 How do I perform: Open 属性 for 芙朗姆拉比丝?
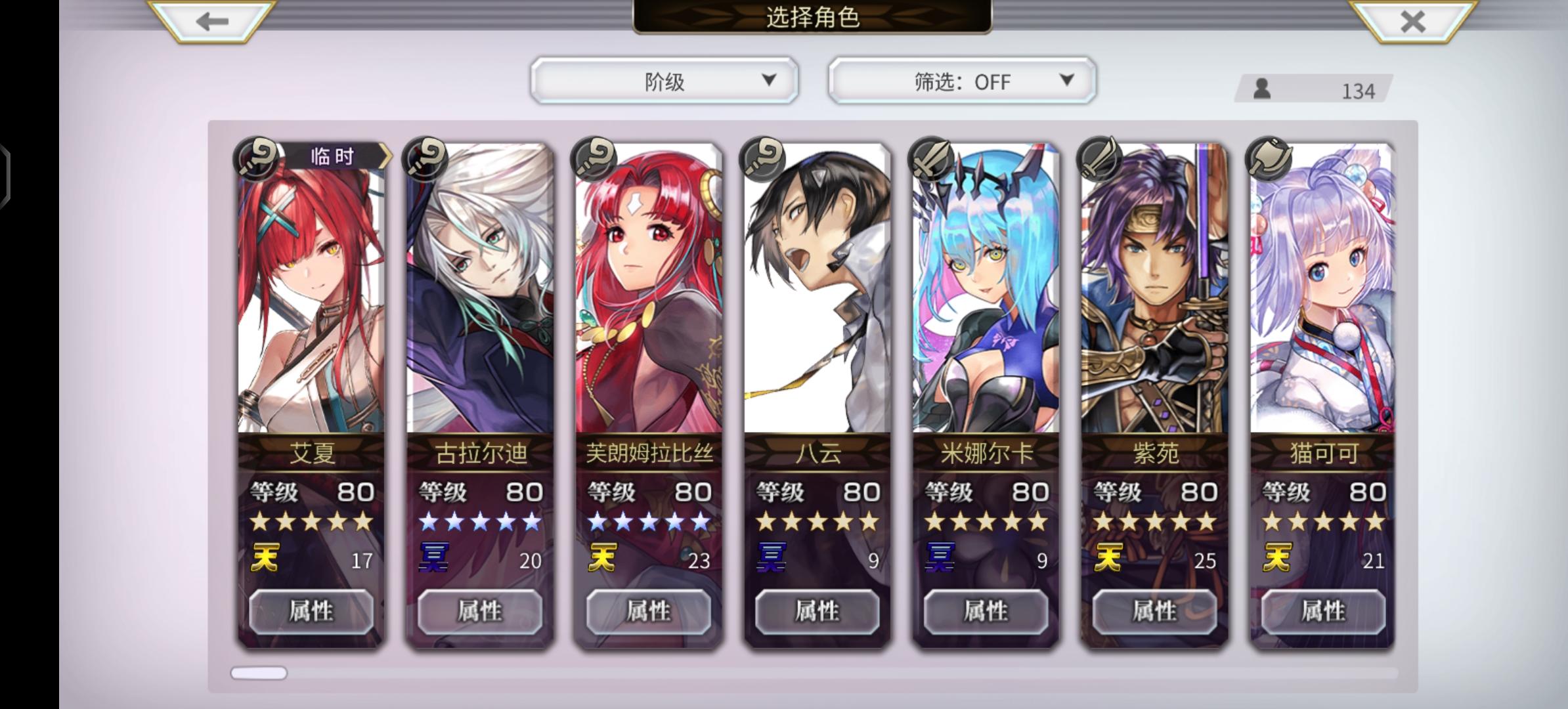(x=649, y=611)
